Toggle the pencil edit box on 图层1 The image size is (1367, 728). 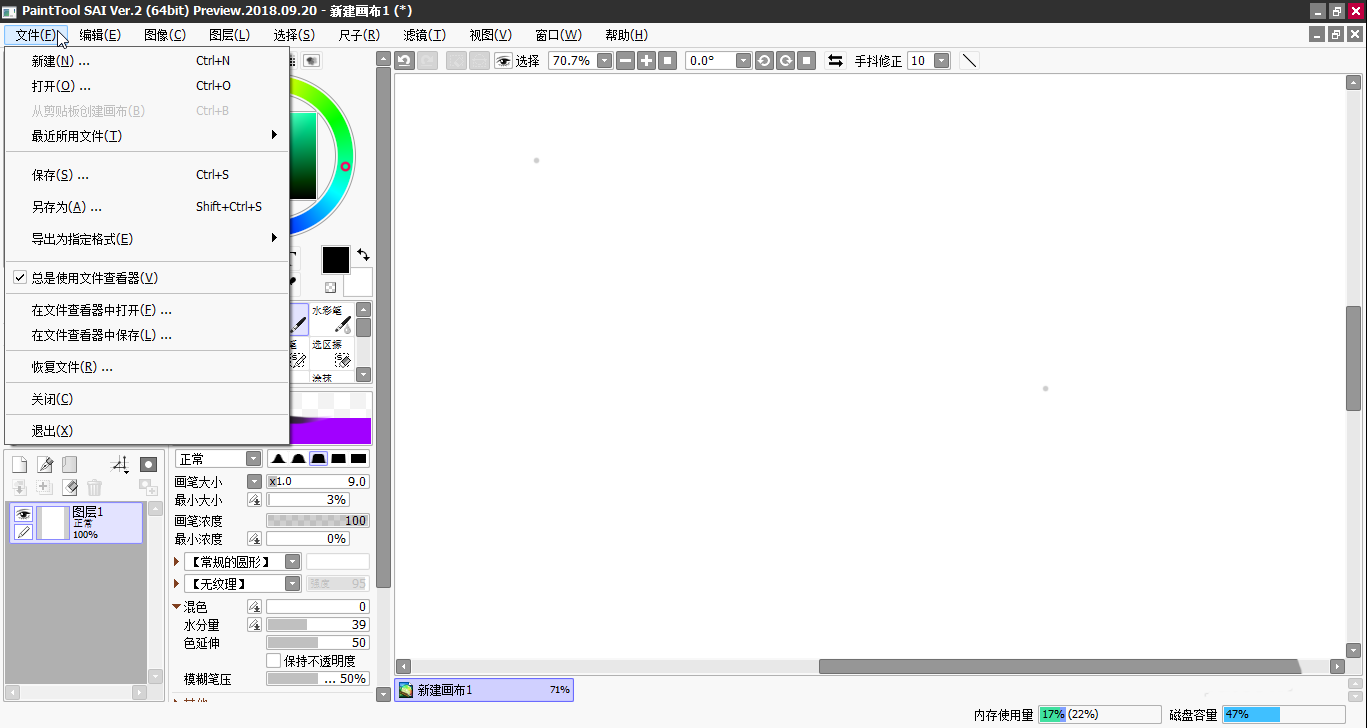[x=23, y=532]
